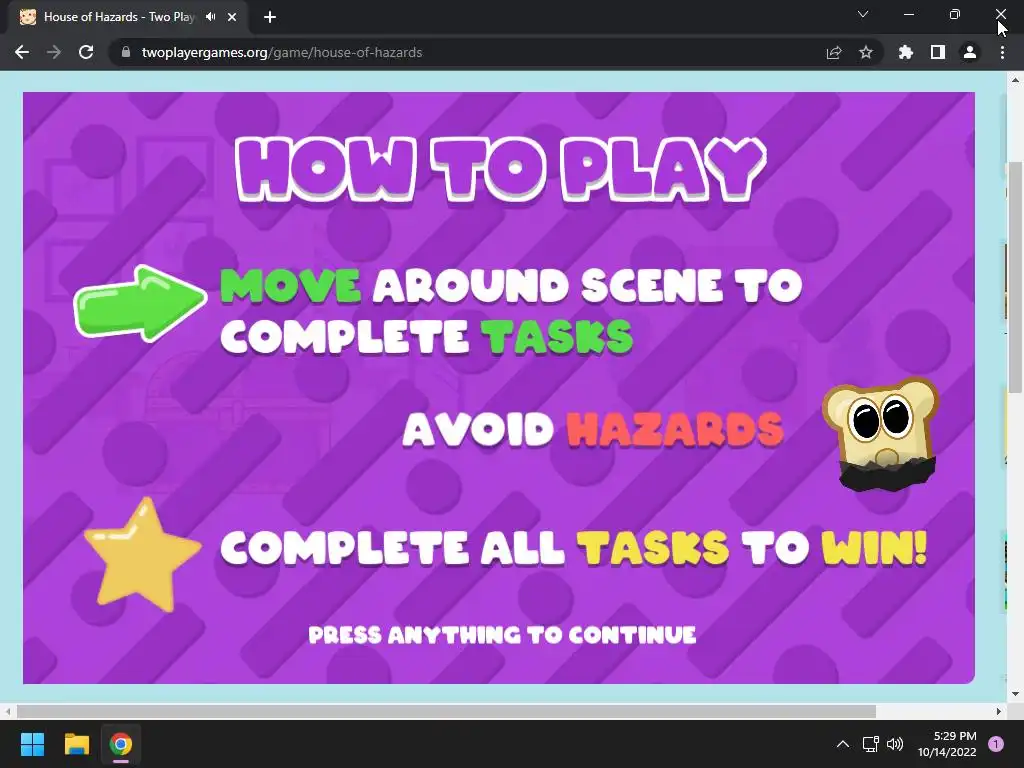Click the How To Play title
1024x768 pixels.
coord(501,170)
